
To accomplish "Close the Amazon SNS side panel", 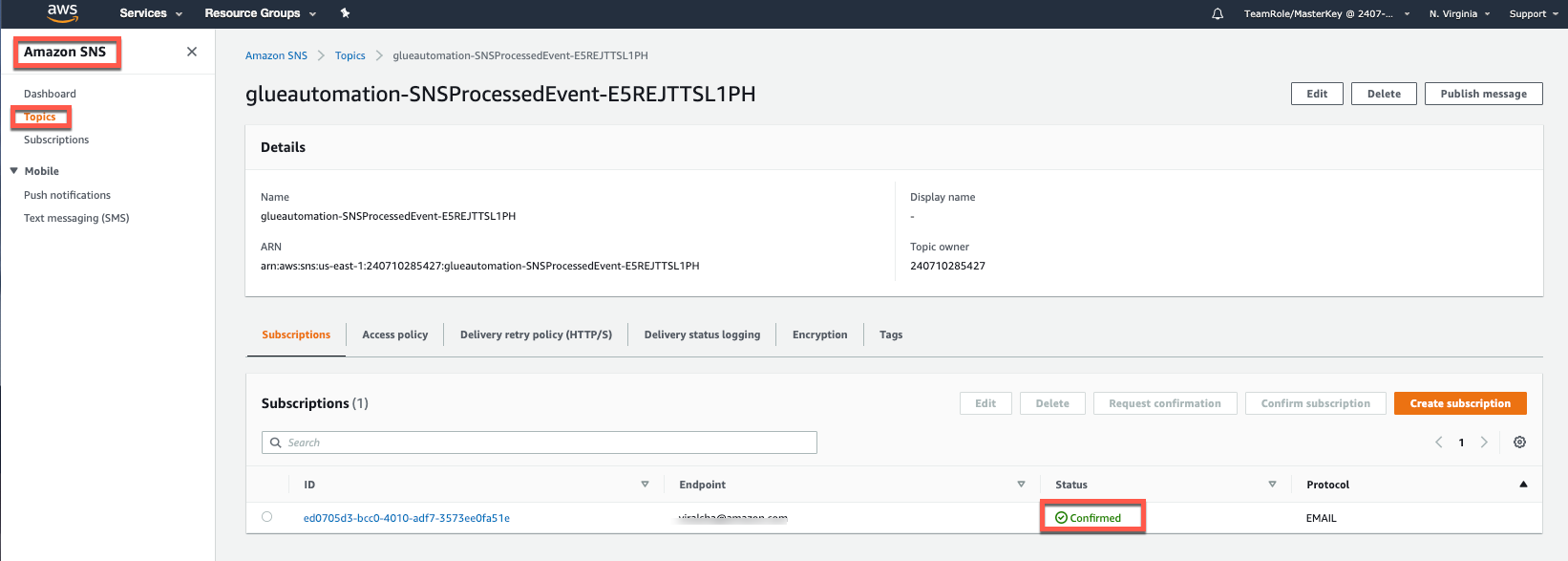I will [192, 52].
